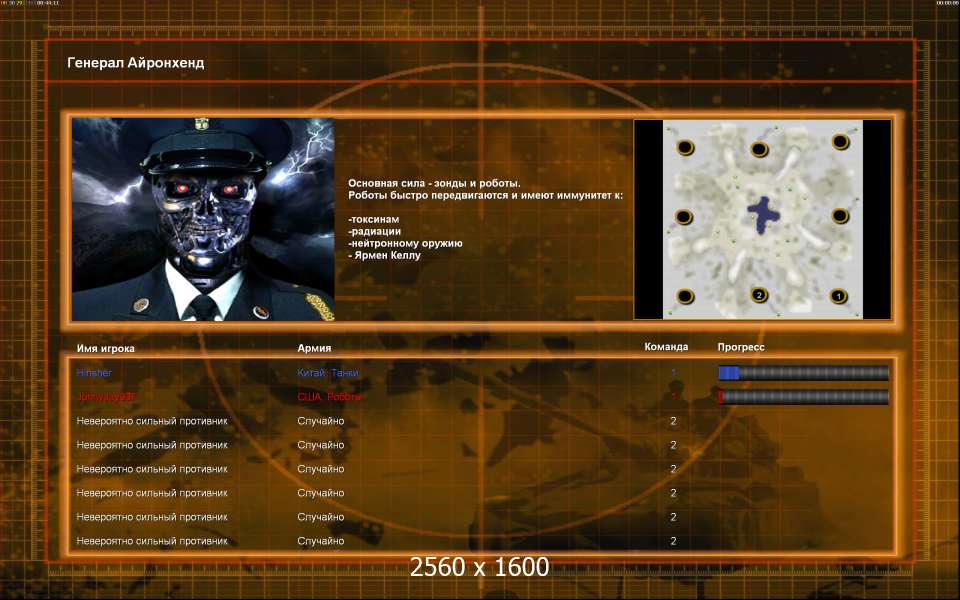This screenshot has height=600, width=960.
Task: Select the top-left start position on minimap
Action: 685,148
